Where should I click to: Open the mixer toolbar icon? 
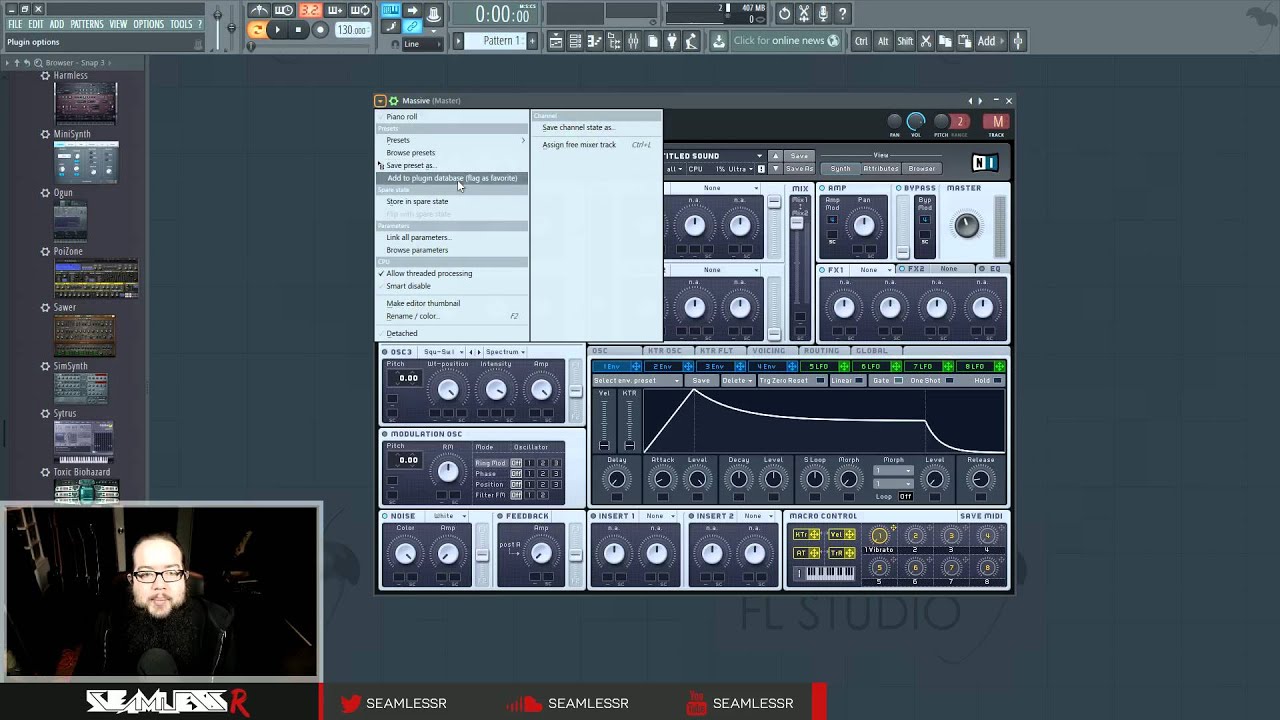click(x=633, y=41)
